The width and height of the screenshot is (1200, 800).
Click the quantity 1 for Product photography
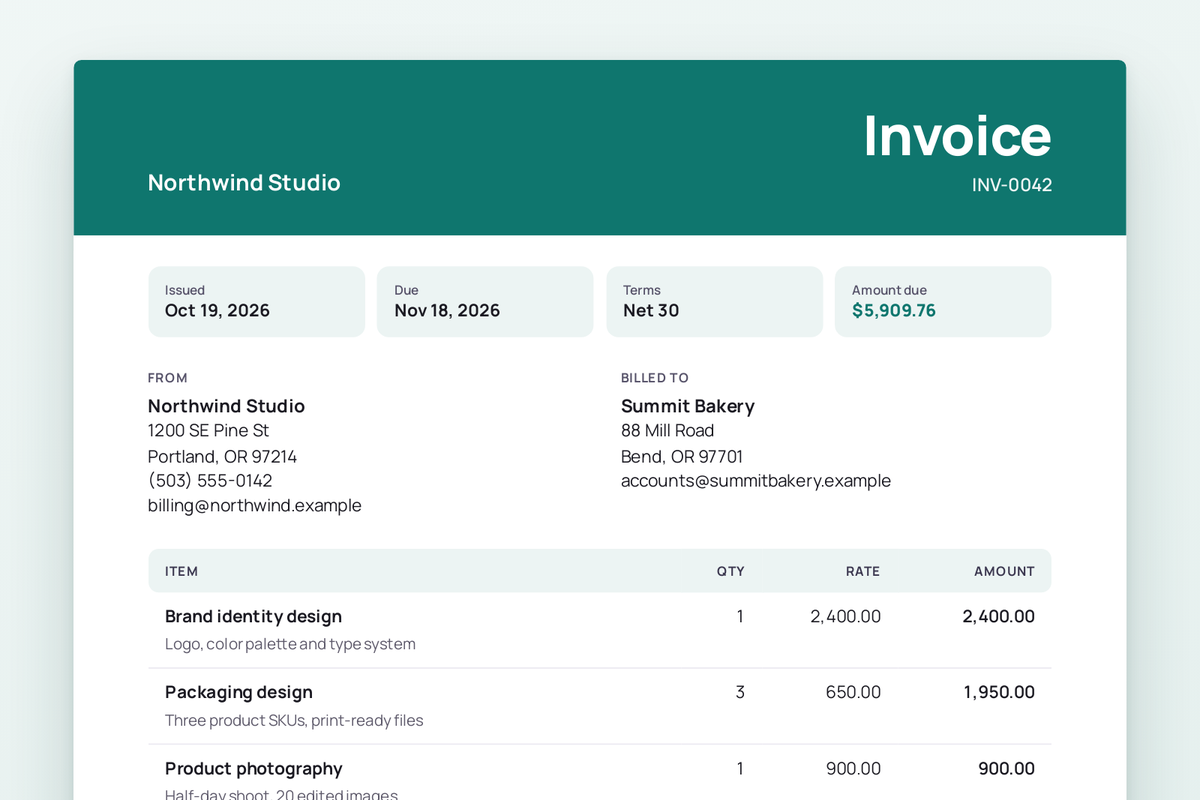[x=740, y=769]
